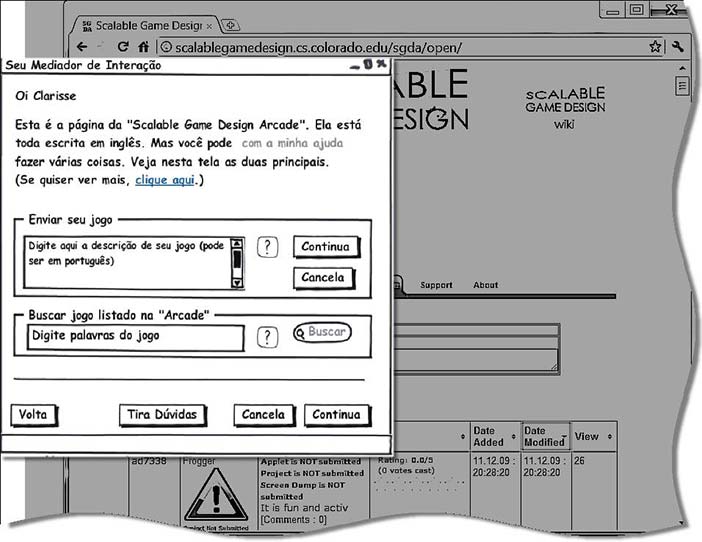Click Continua in Enviar seu jogo section
The width and height of the screenshot is (702, 542).
[x=326, y=247]
